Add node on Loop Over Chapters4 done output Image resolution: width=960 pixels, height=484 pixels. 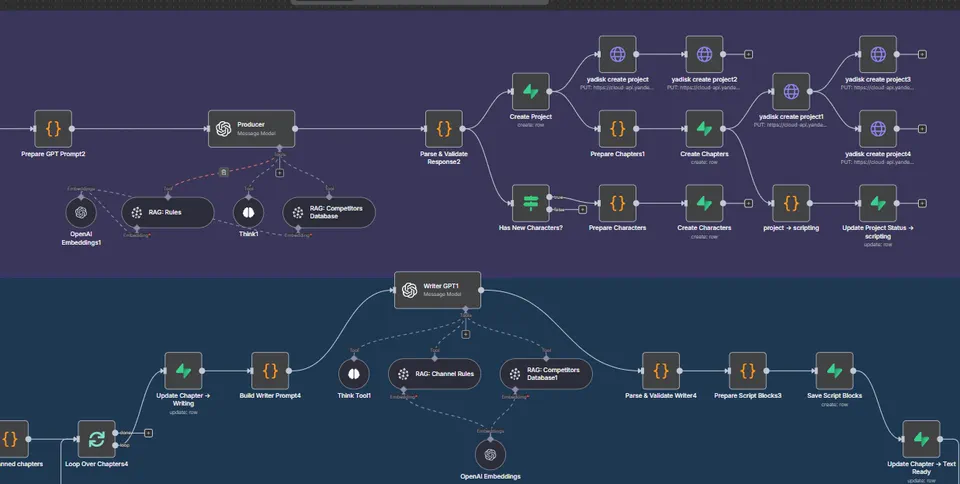click(148, 433)
